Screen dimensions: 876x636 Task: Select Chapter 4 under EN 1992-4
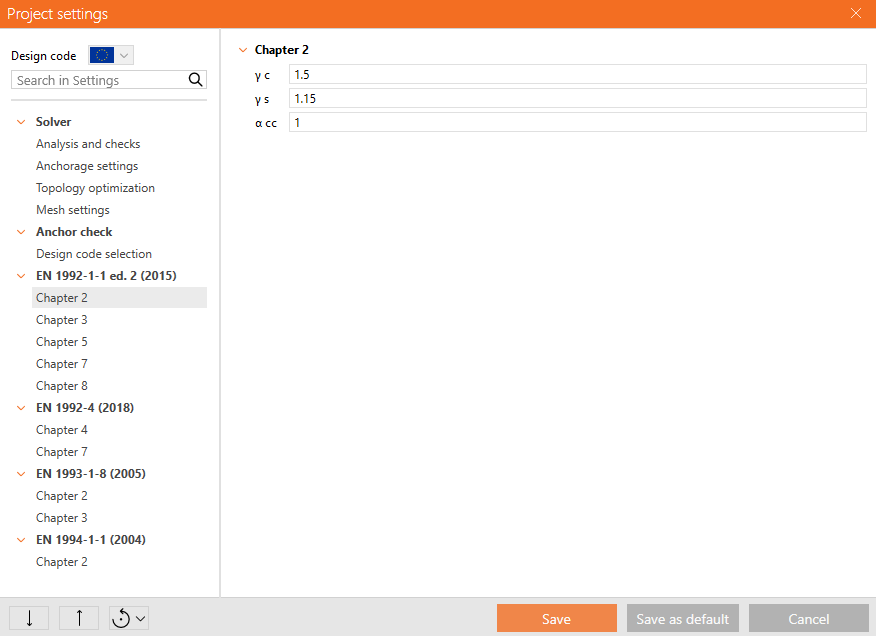click(x=62, y=430)
